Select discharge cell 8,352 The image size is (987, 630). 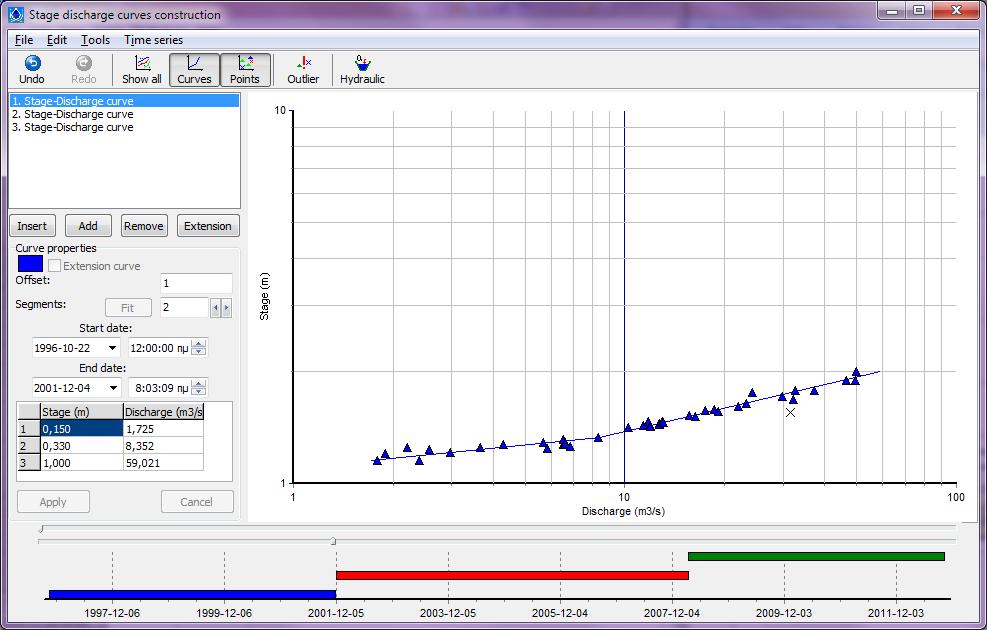[x=164, y=446]
